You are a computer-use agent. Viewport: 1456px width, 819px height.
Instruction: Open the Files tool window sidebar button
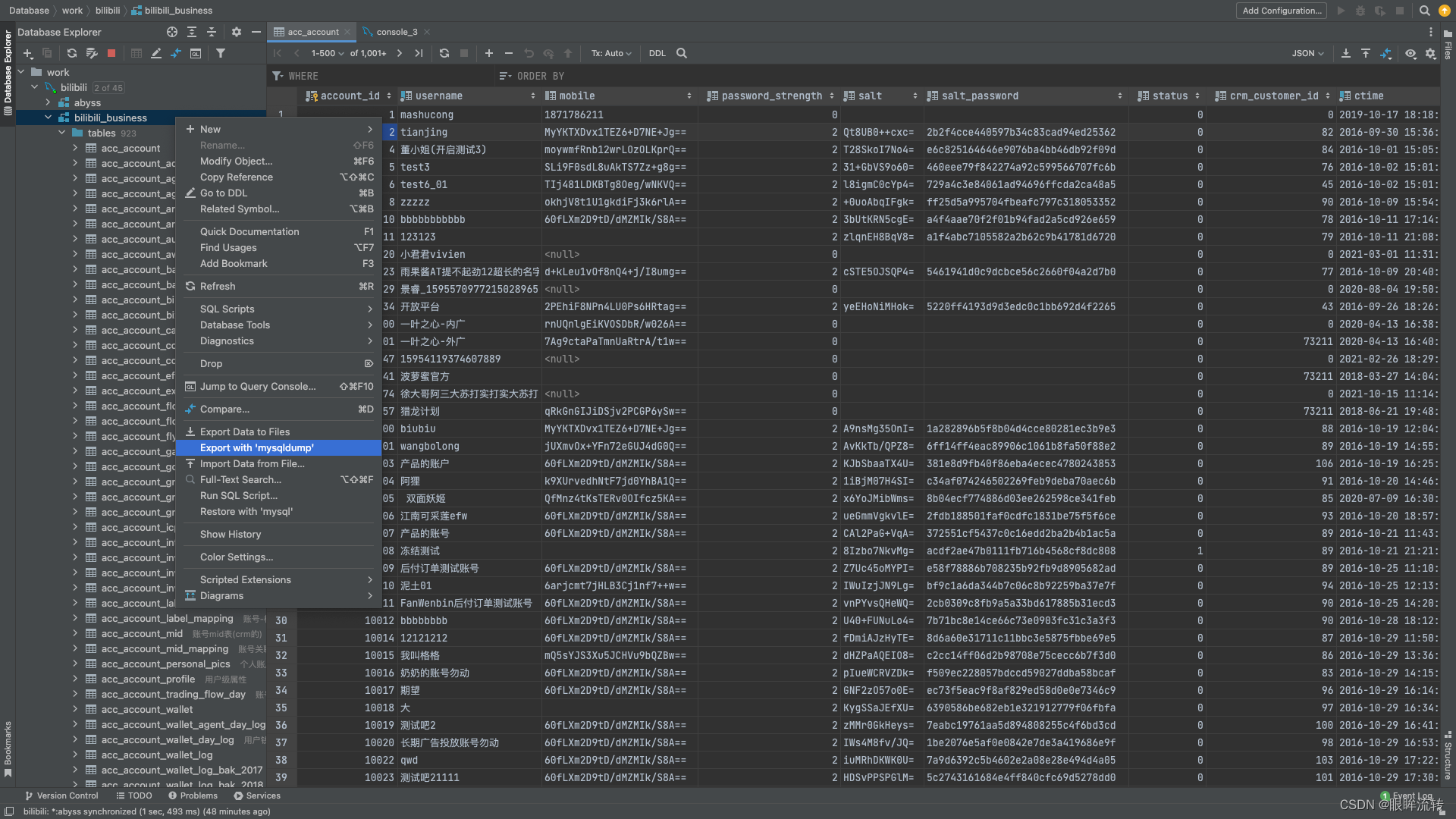tap(1448, 44)
